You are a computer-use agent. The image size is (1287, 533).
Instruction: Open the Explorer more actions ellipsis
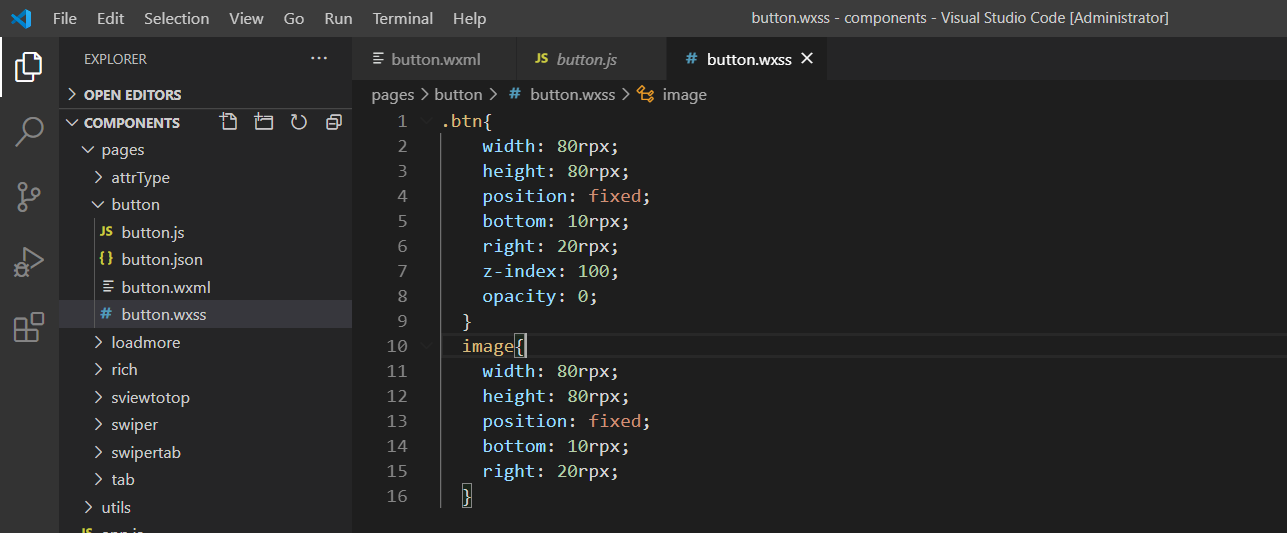point(319,59)
